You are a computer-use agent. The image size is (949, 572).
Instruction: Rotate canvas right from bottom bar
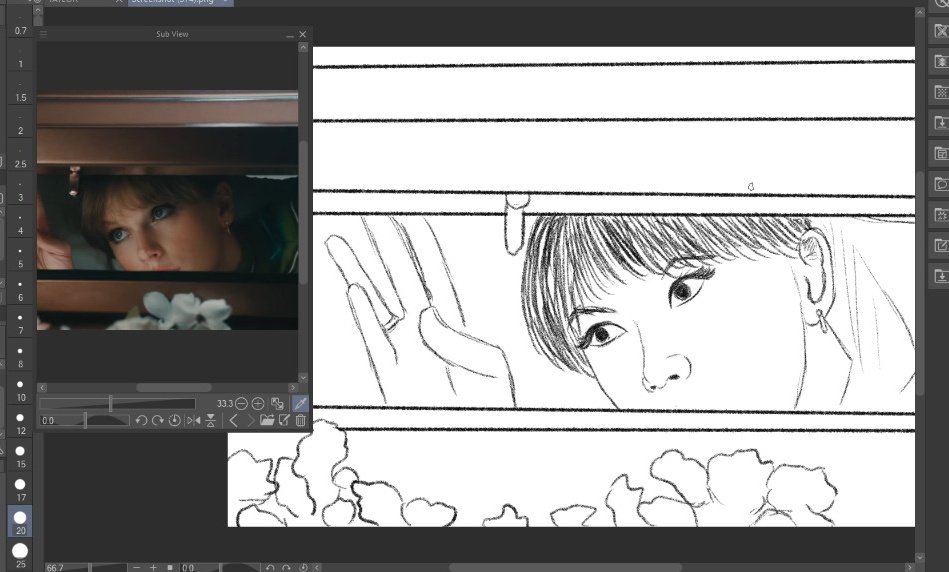pos(286,567)
